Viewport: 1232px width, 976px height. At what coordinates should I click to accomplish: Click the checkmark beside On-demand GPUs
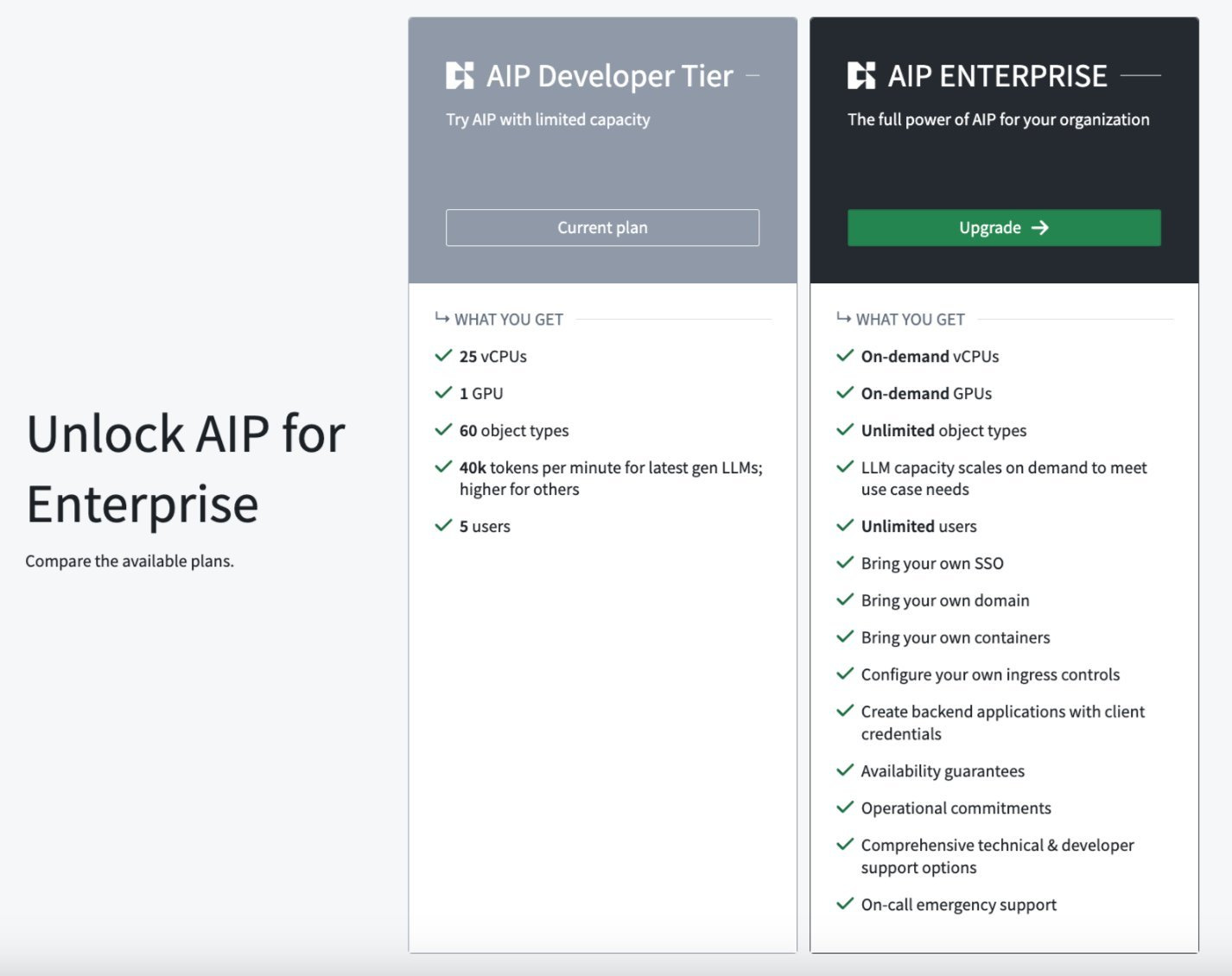[845, 393]
